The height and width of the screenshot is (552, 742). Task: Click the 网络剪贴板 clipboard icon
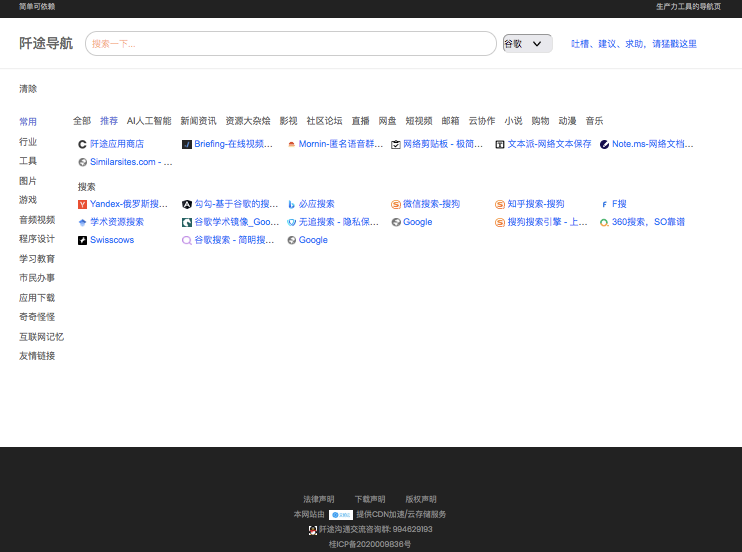[396, 144]
